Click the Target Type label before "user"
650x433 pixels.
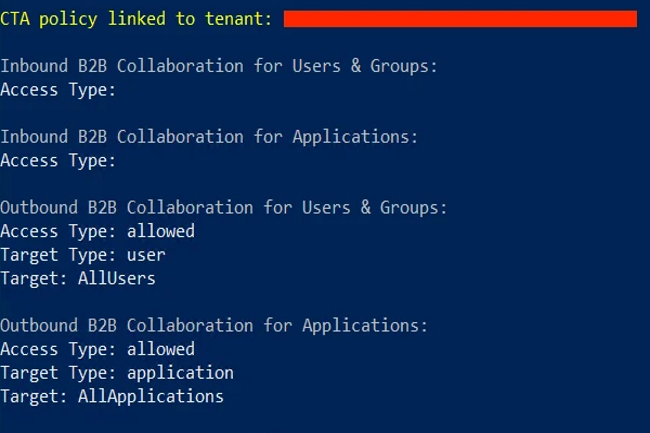[58, 255]
